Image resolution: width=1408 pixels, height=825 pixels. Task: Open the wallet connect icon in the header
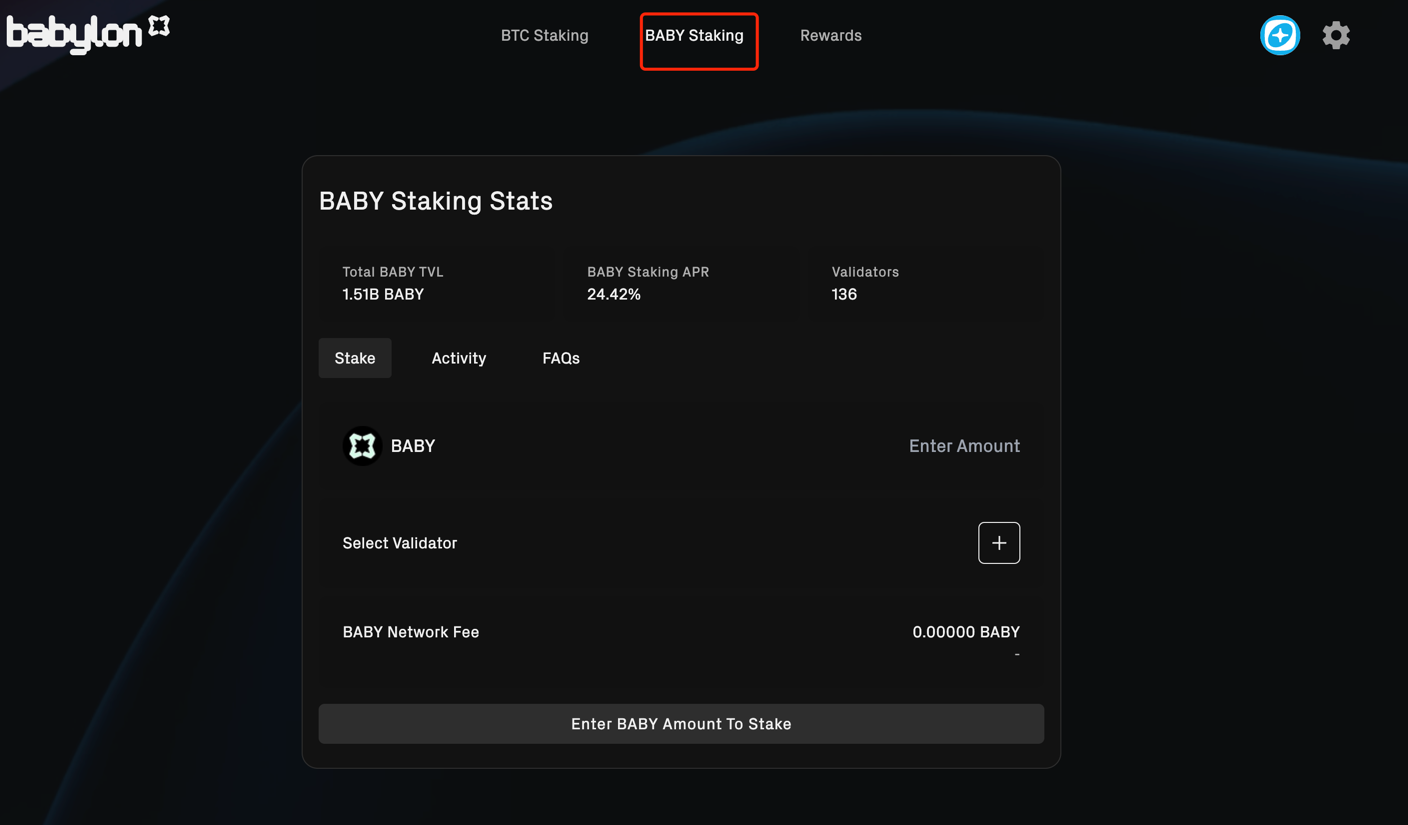point(1280,35)
